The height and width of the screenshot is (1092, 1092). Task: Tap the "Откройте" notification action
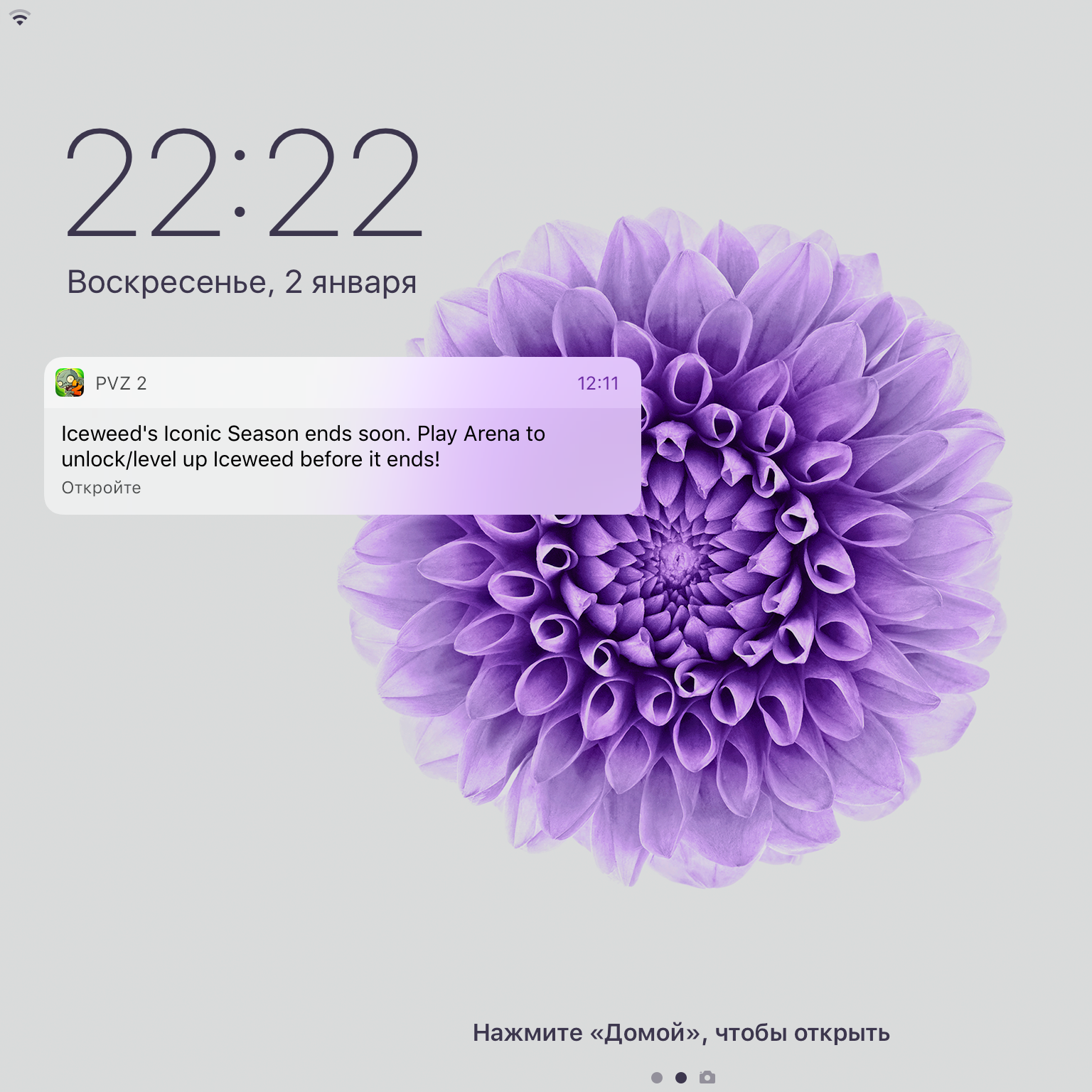[x=101, y=488]
